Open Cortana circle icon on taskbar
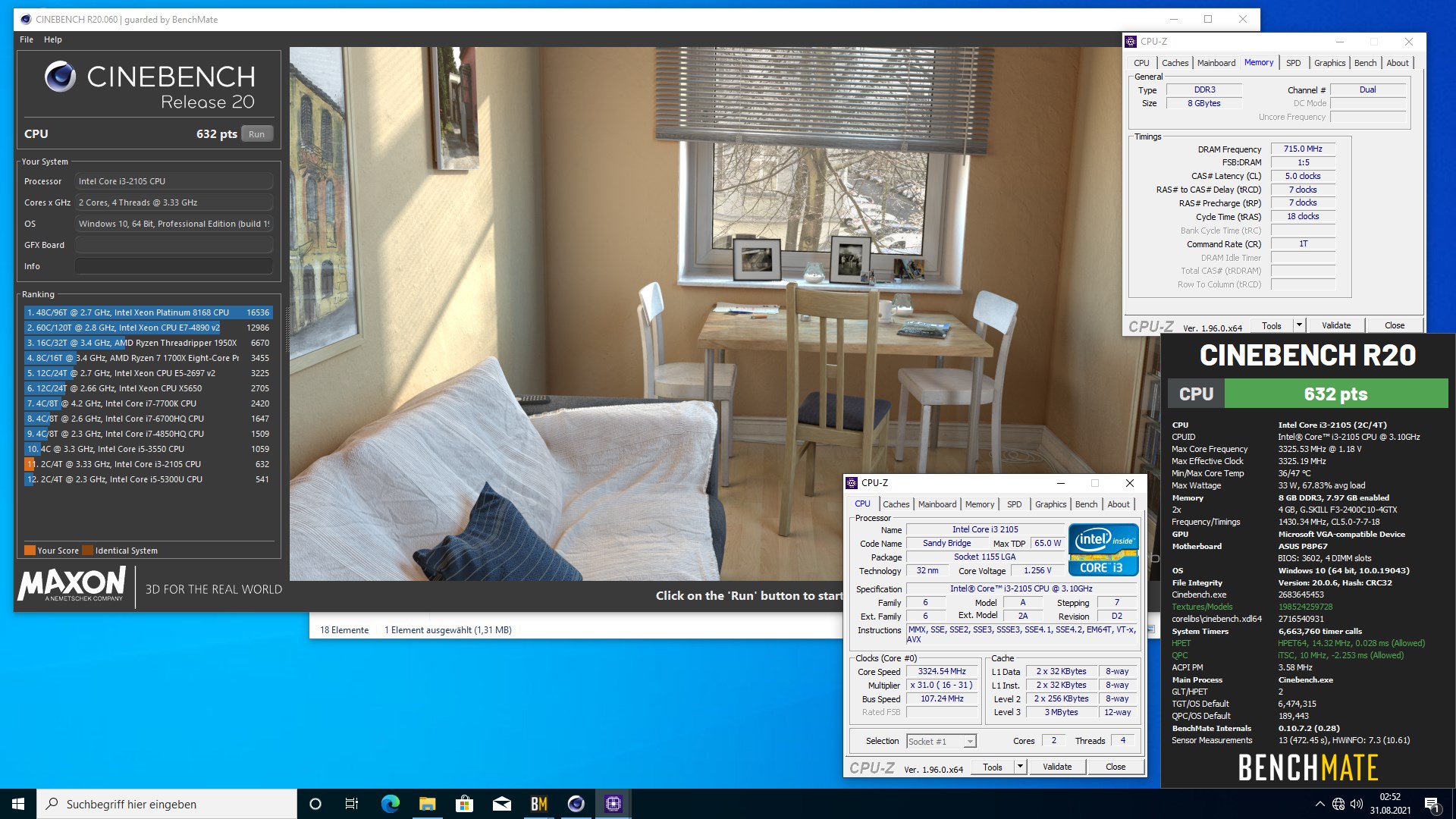The image size is (1456, 819). point(315,804)
